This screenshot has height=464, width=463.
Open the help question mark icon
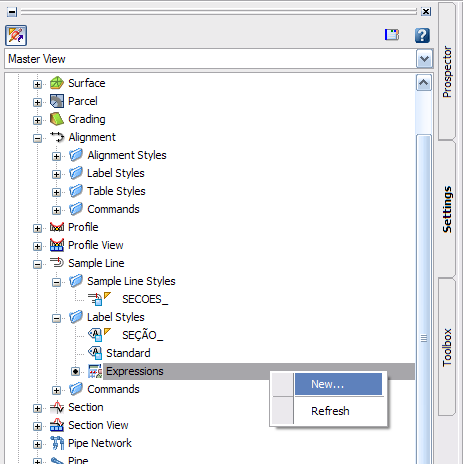pyautogui.click(x=422, y=35)
